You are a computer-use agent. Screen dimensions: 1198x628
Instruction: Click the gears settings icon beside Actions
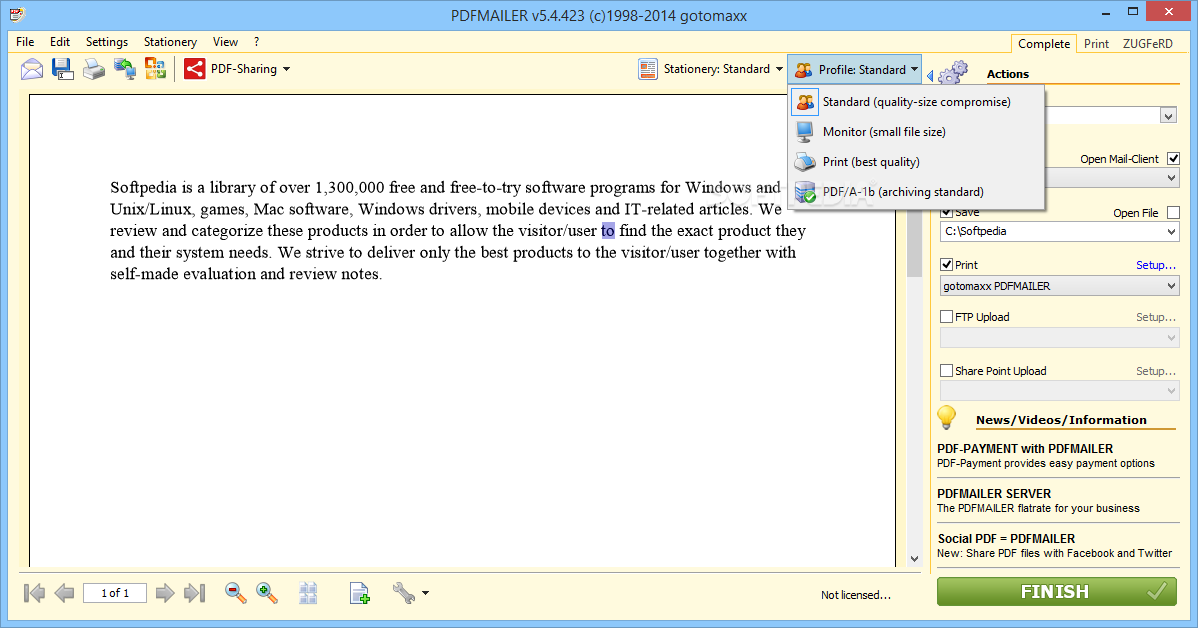(x=953, y=73)
